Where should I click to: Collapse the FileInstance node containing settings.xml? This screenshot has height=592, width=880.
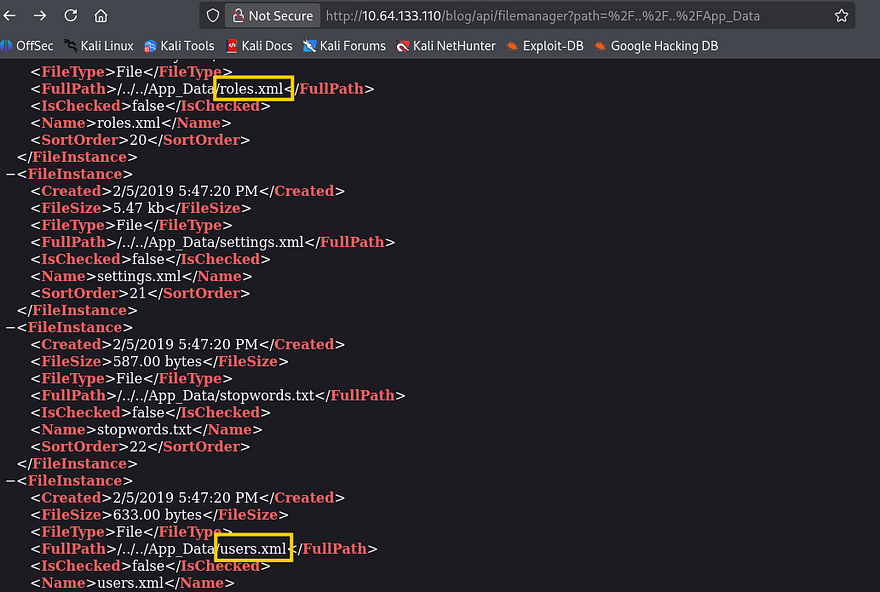(x=10, y=174)
